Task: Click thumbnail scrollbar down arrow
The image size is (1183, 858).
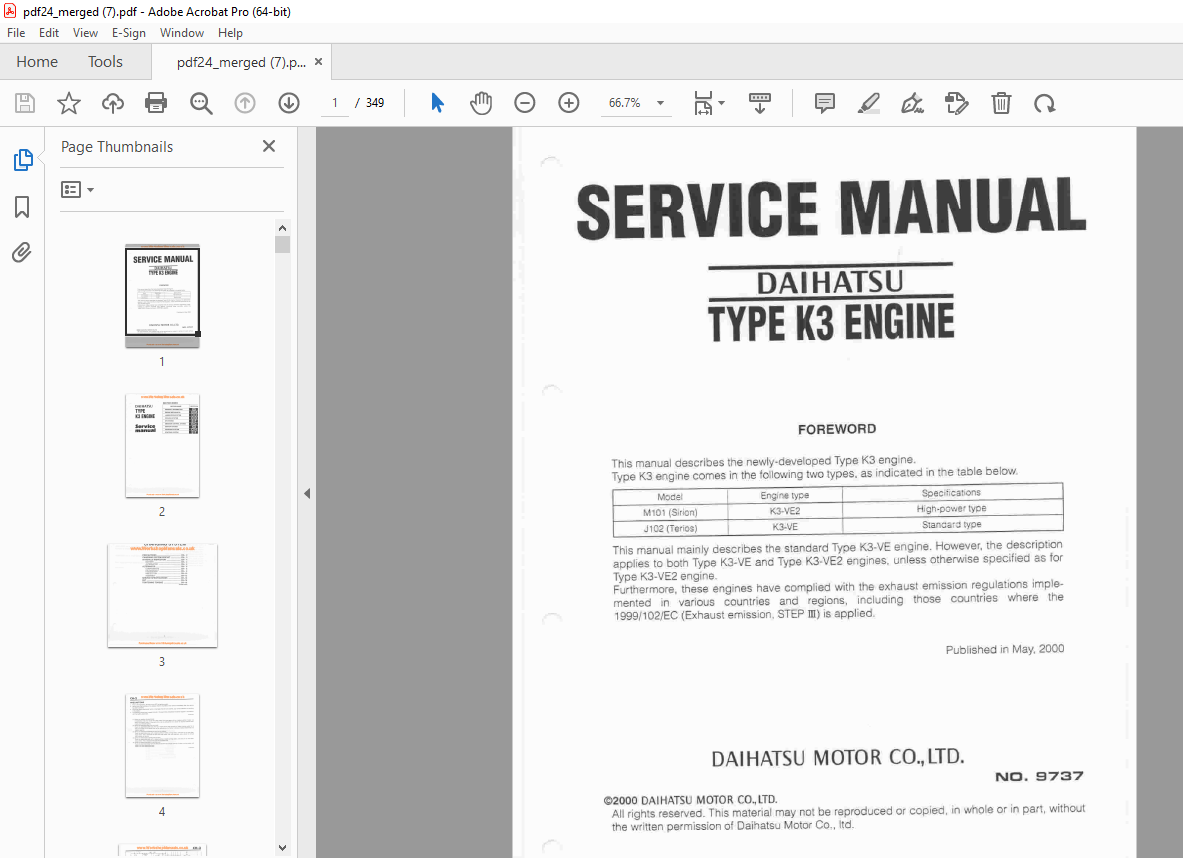Action: click(283, 847)
